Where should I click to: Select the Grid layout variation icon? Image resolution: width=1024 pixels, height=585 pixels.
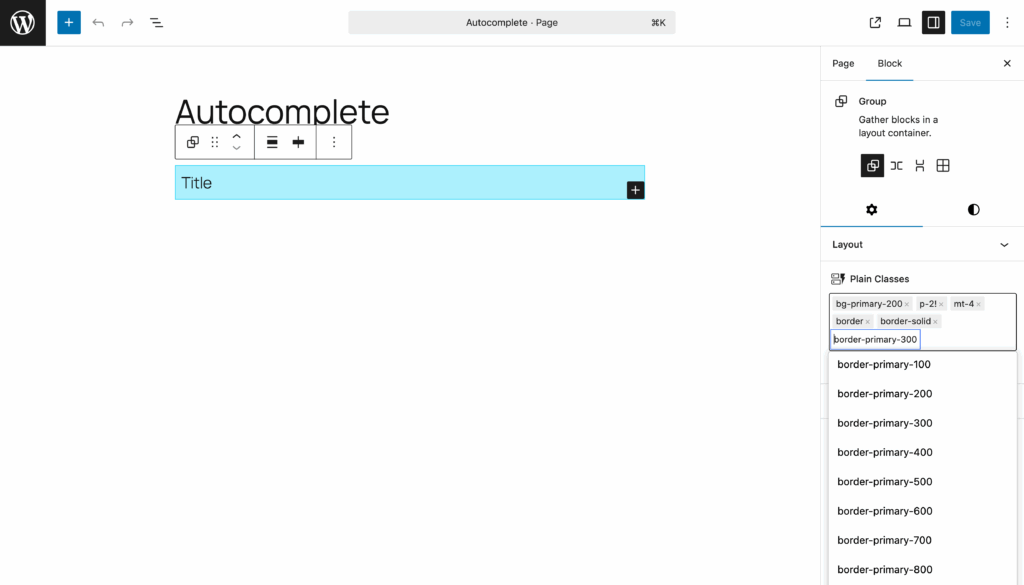[x=943, y=166]
